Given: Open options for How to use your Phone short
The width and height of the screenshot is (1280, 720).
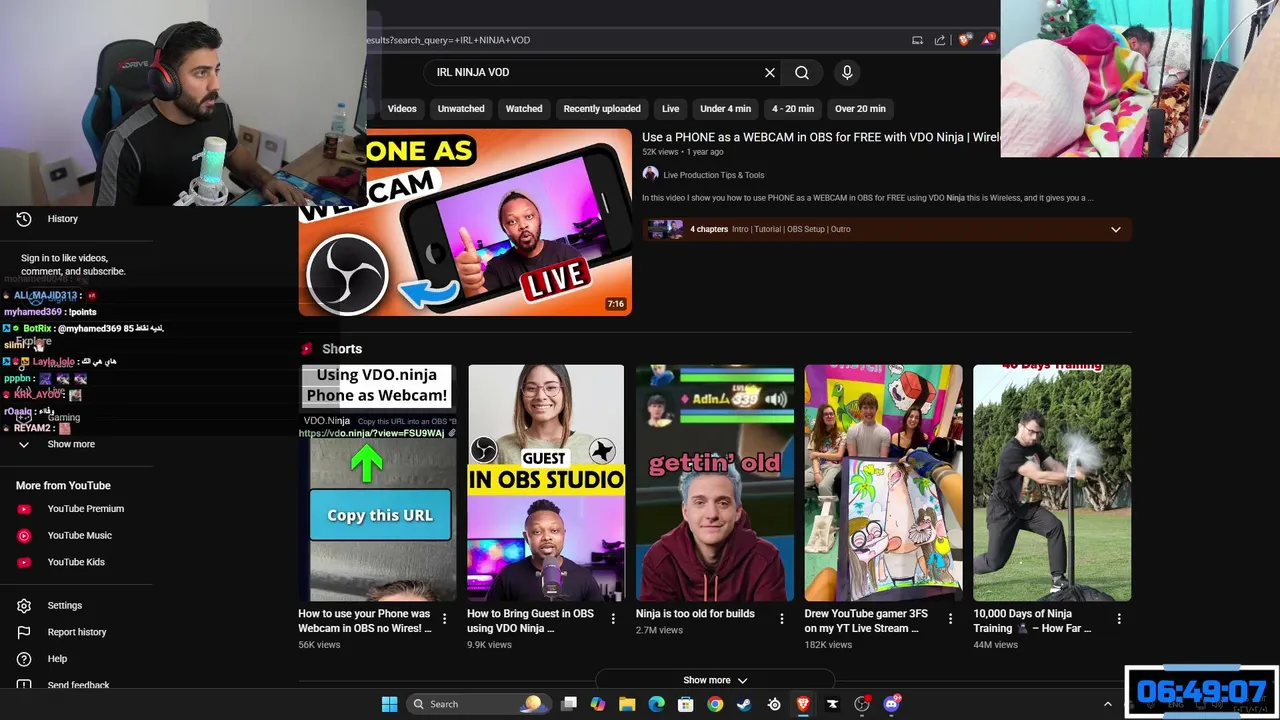Looking at the screenshot, I should [x=444, y=619].
